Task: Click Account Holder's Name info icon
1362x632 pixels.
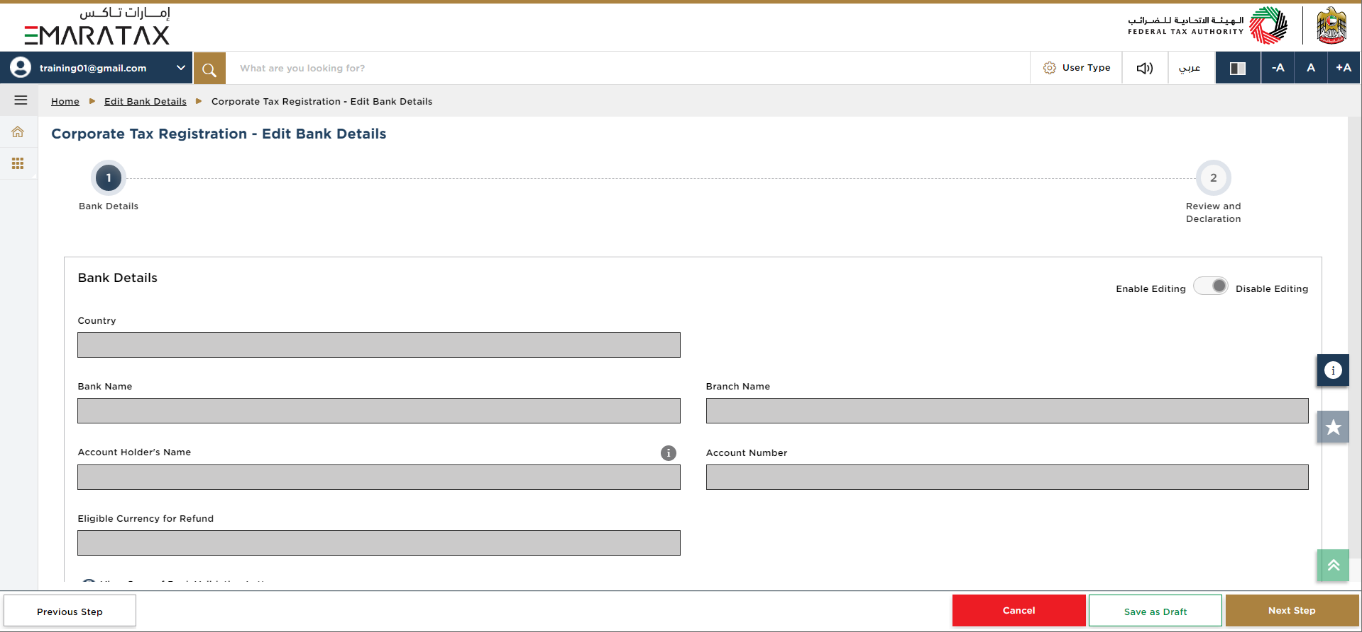Action: tap(669, 453)
